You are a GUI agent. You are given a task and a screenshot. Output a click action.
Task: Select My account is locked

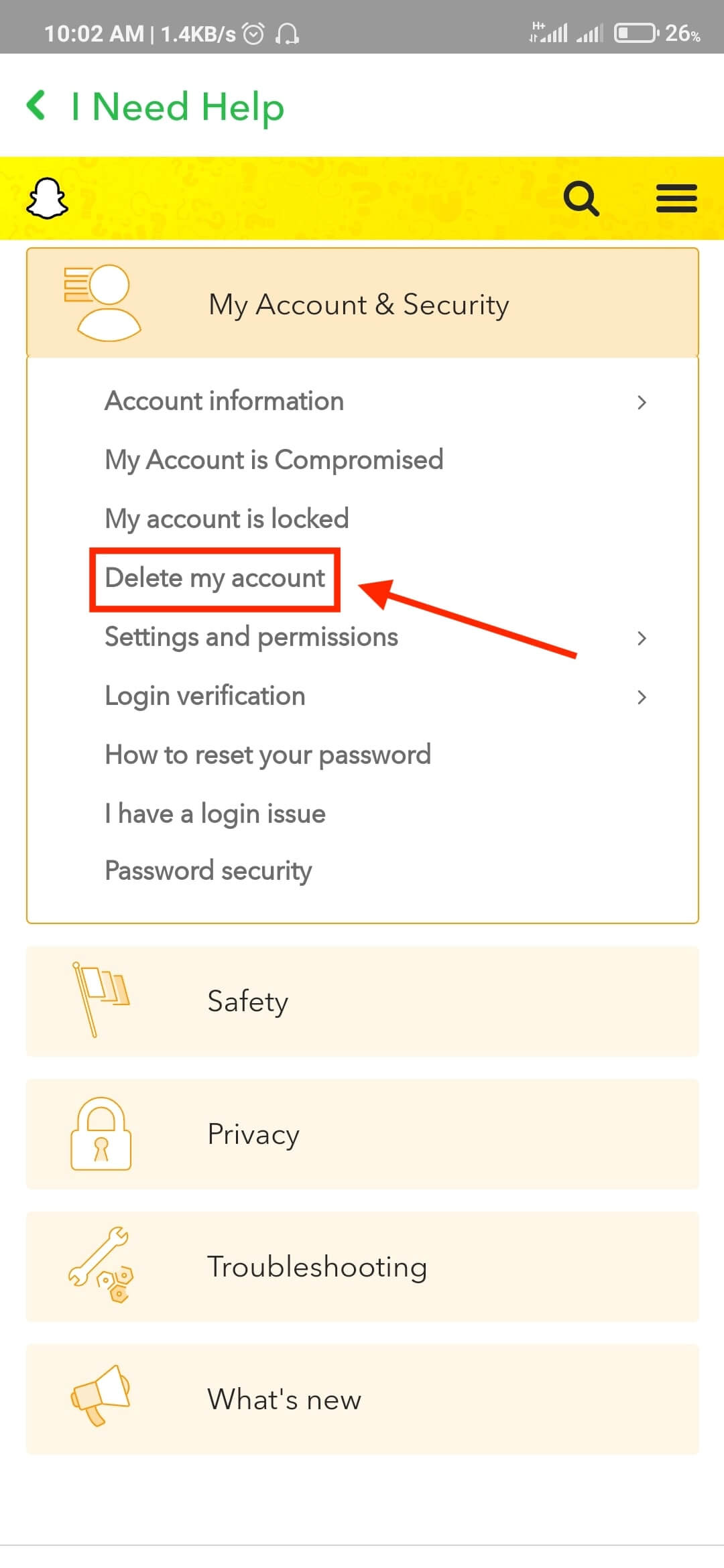click(227, 519)
